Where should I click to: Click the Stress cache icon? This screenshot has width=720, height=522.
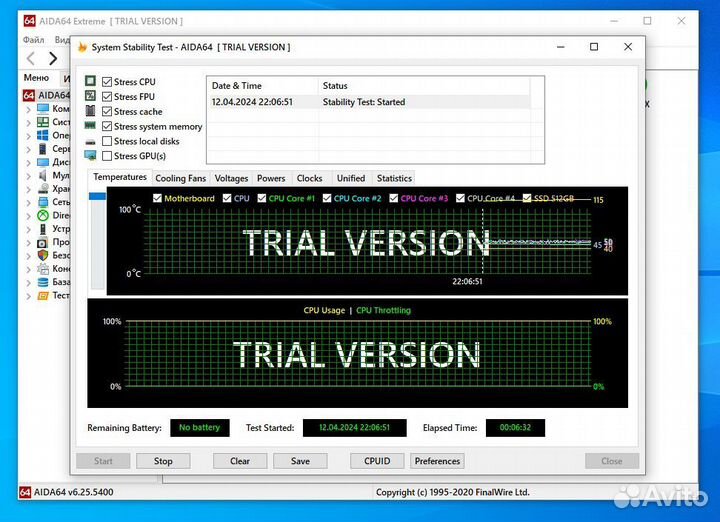coord(90,111)
